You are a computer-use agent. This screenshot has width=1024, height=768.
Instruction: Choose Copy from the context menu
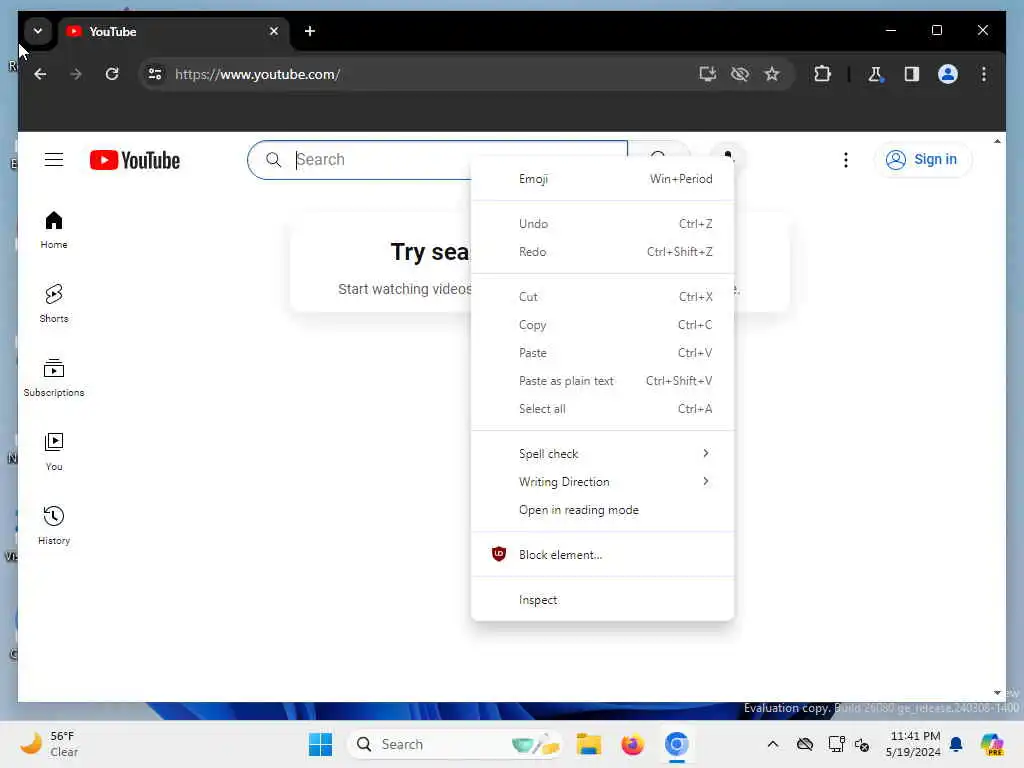tap(602, 325)
